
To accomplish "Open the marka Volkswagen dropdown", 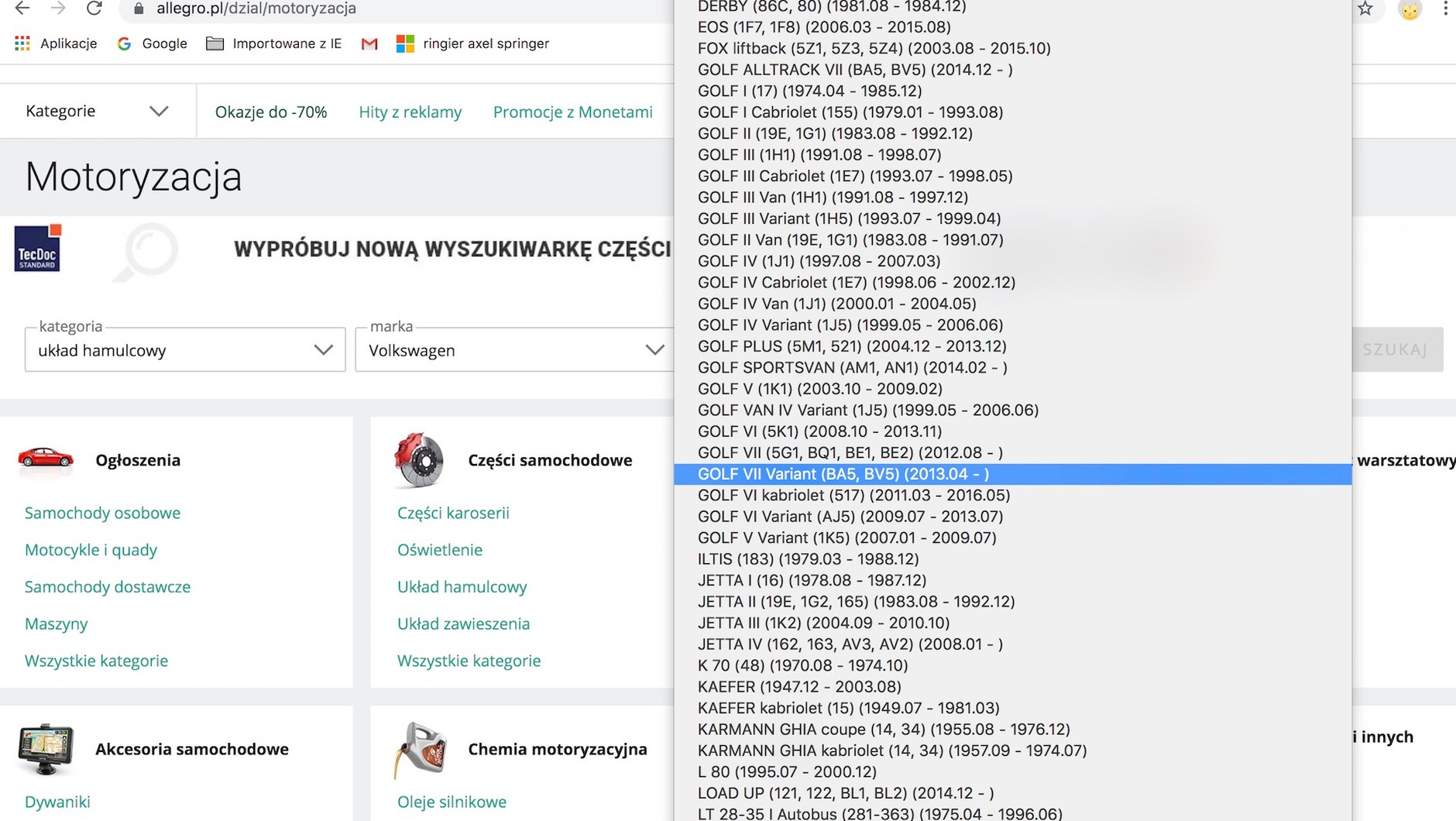I will pos(515,350).
